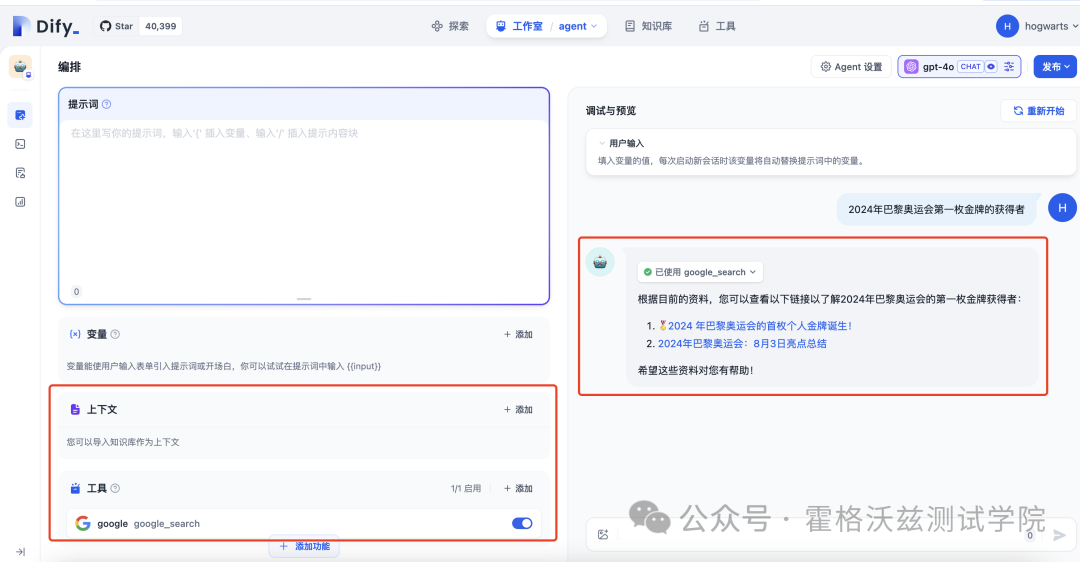Click the 编排 heading
1080x562 pixels.
coord(70,67)
